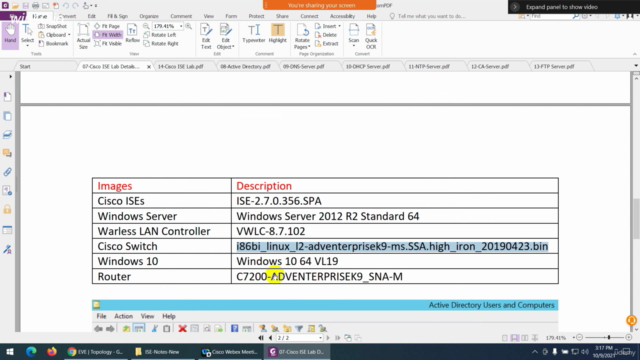Toggle Fit Page view mode
The height and width of the screenshot is (360, 640).
tap(107, 26)
